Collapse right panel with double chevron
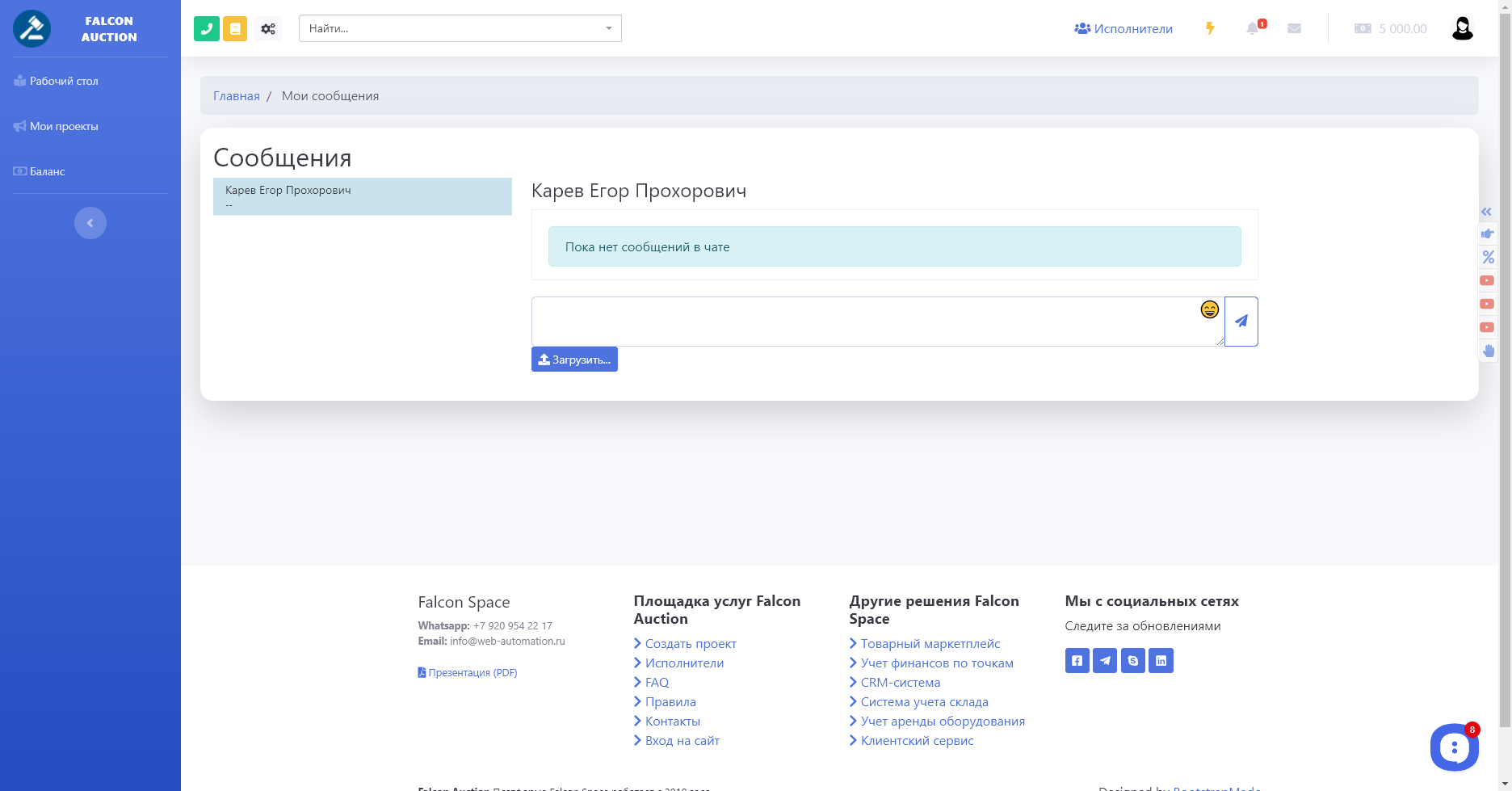1512x791 pixels. [1486, 212]
